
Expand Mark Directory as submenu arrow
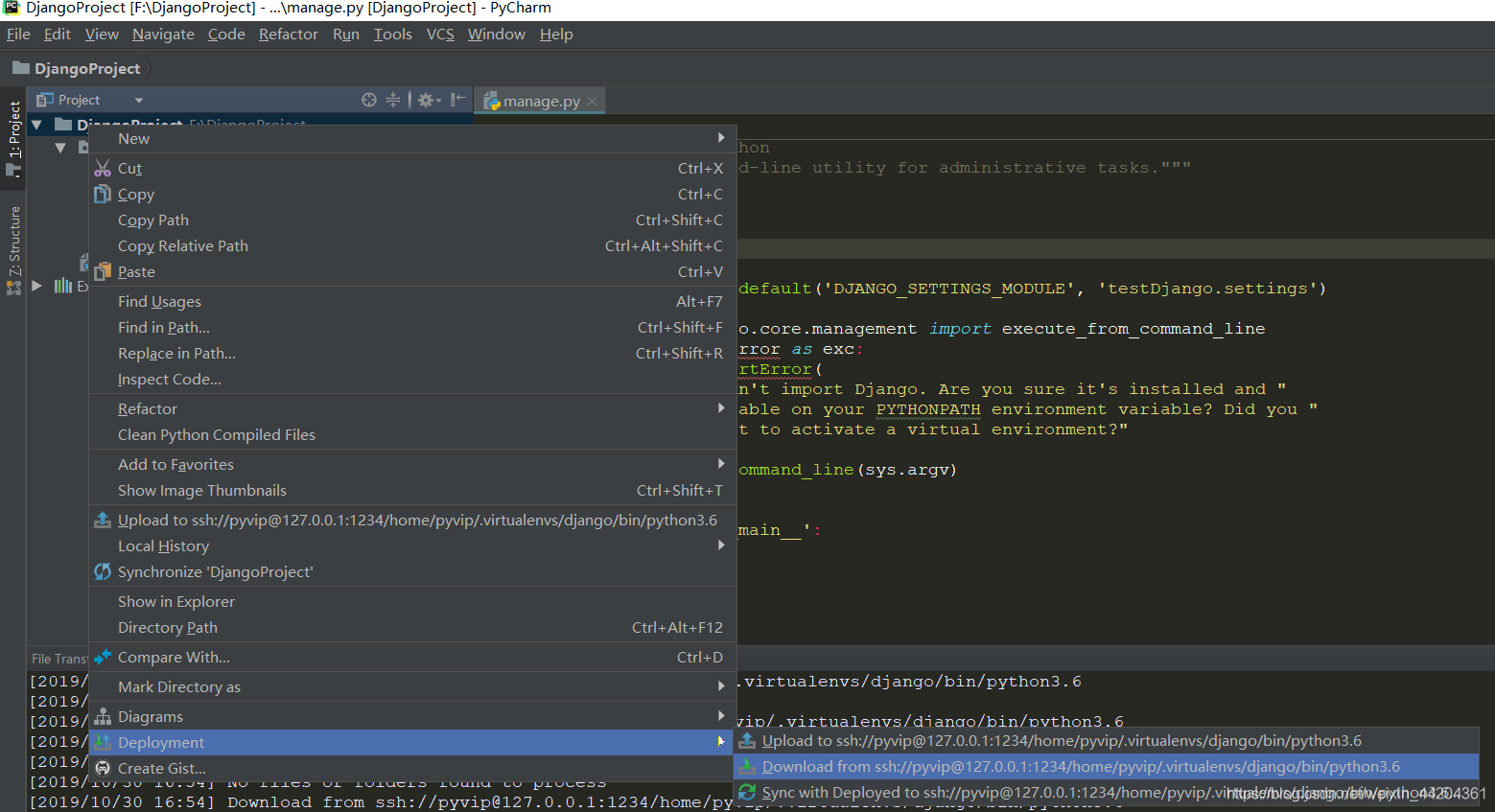tap(721, 686)
